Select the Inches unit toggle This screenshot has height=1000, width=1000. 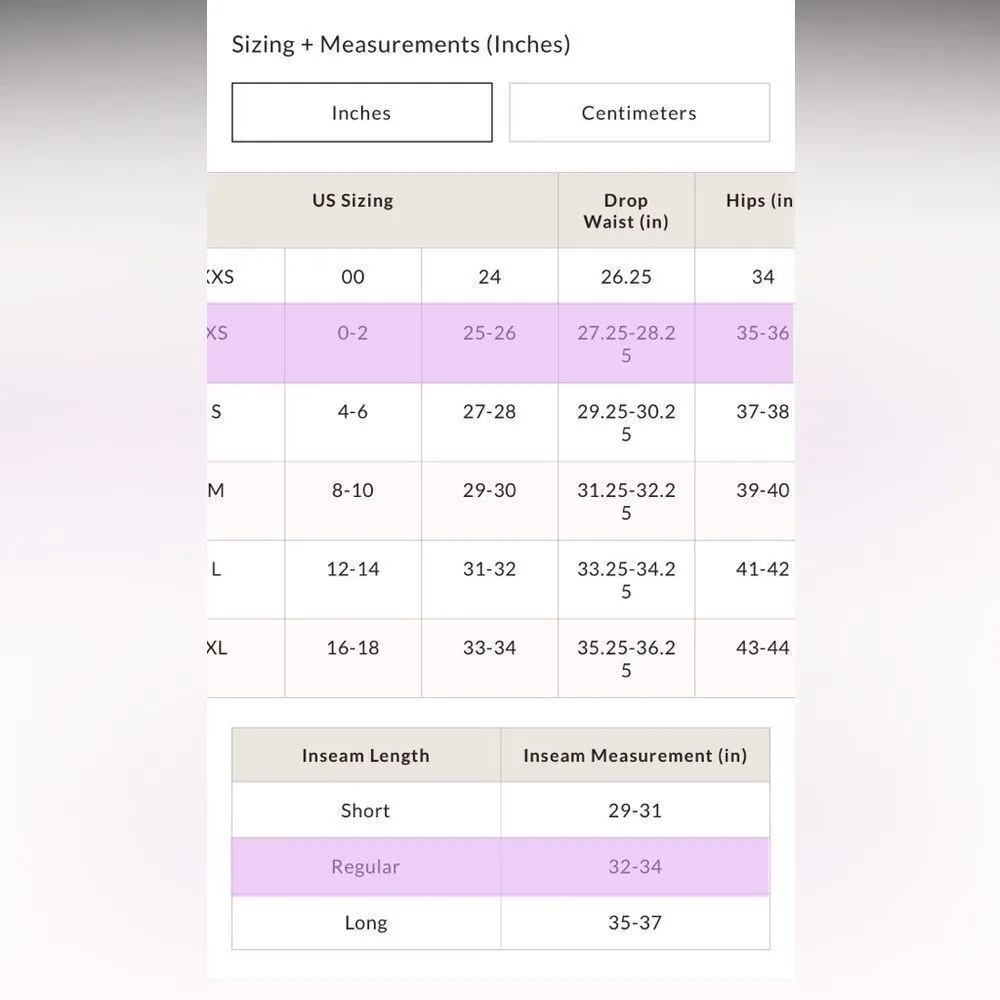pos(361,113)
